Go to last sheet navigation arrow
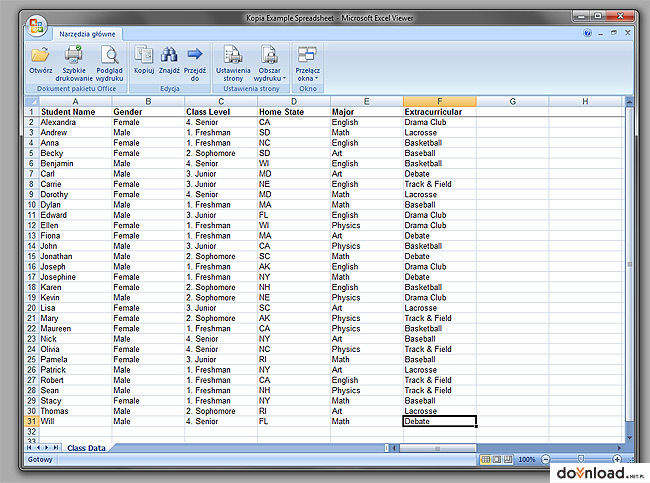Screen dimensions: 650x483 point(56,448)
